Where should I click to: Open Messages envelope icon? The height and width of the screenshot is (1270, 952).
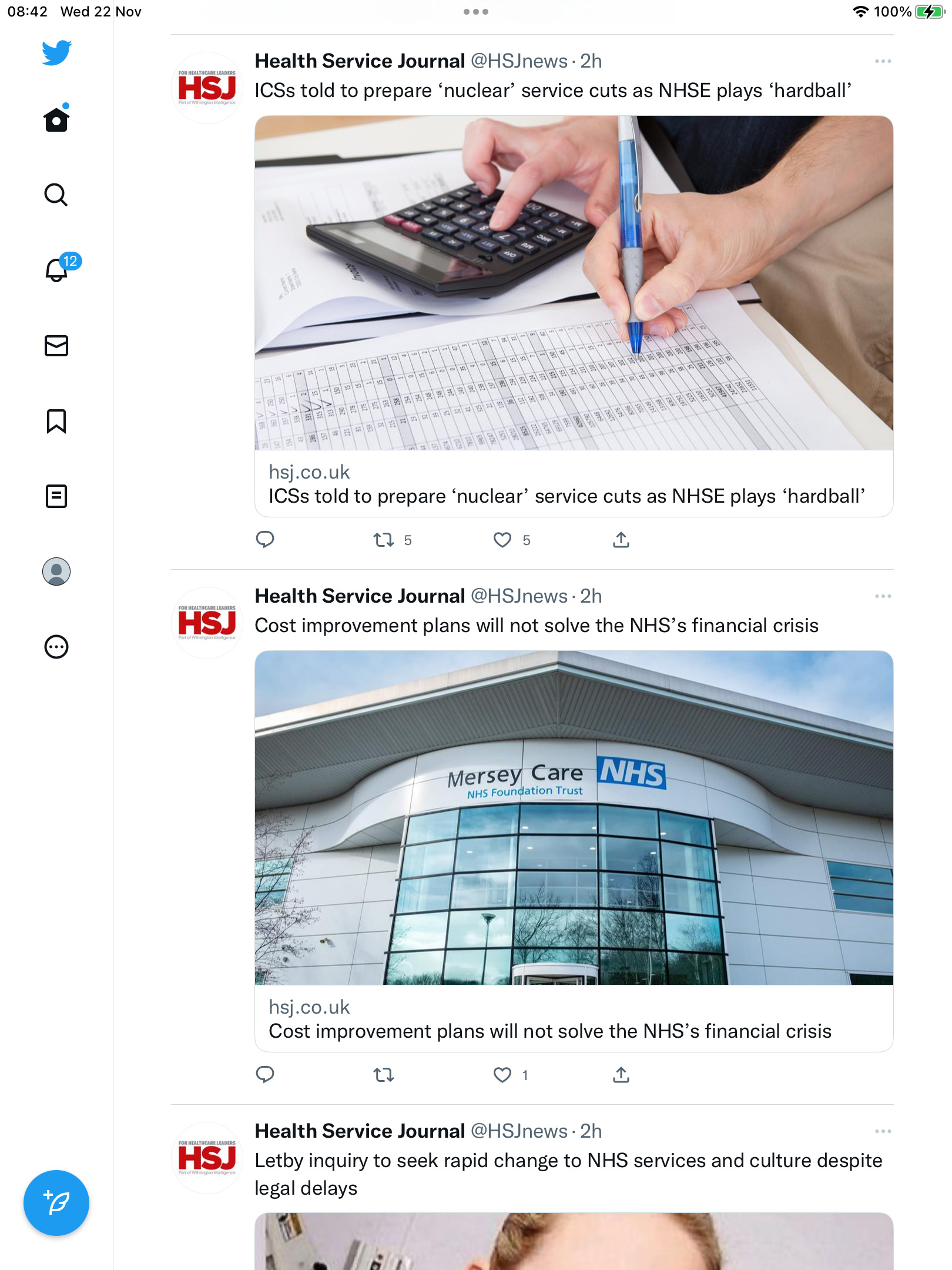point(56,346)
